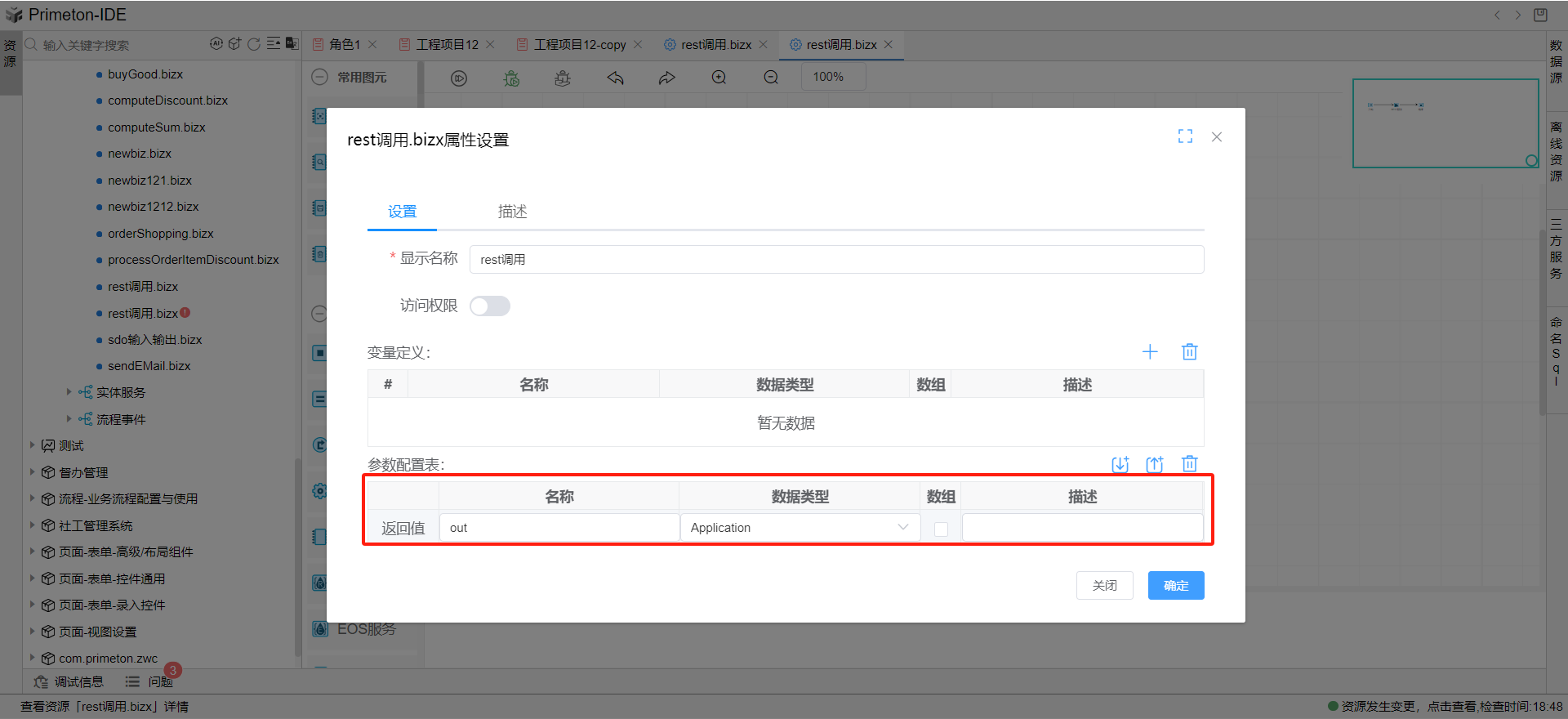Click the trash icon above the parameter table
The image size is (1568, 719).
point(1190,464)
